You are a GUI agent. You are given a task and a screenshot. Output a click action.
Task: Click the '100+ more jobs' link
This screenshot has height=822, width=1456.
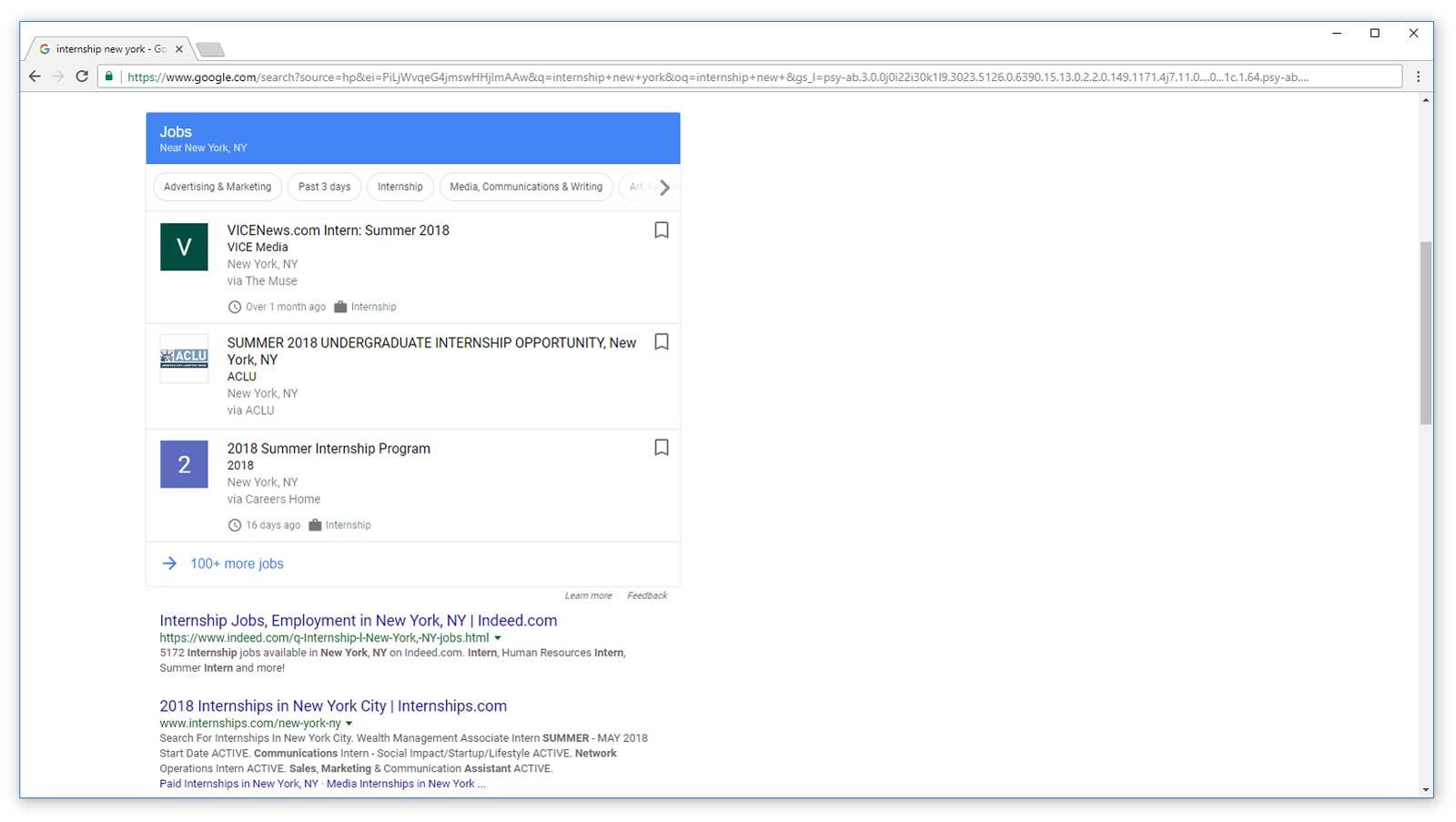click(237, 563)
